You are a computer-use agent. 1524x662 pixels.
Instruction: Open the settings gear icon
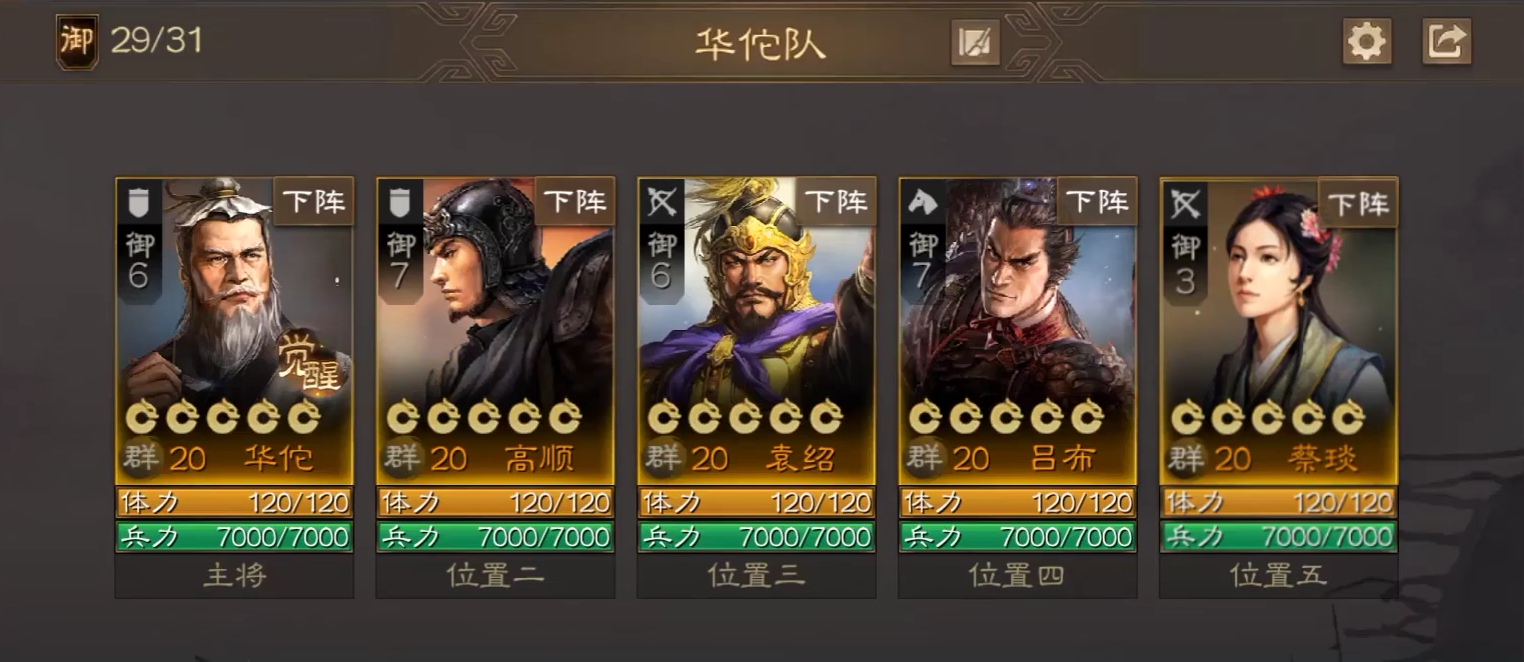pyautogui.click(x=1367, y=42)
